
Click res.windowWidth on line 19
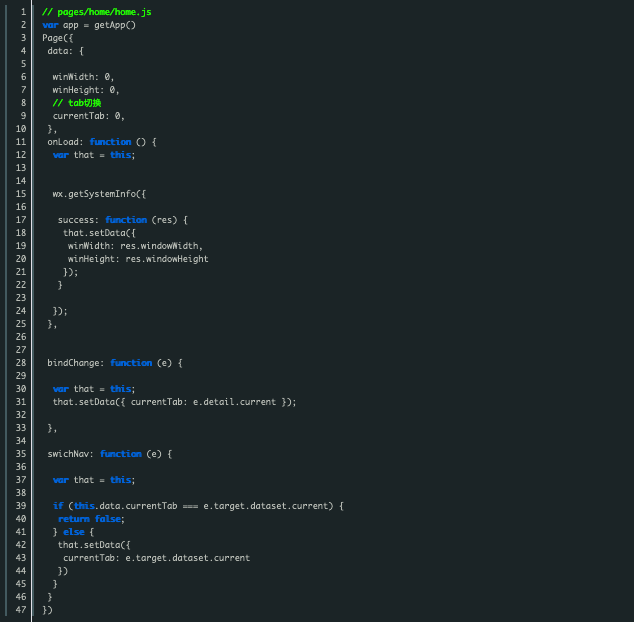coord(159,246)
